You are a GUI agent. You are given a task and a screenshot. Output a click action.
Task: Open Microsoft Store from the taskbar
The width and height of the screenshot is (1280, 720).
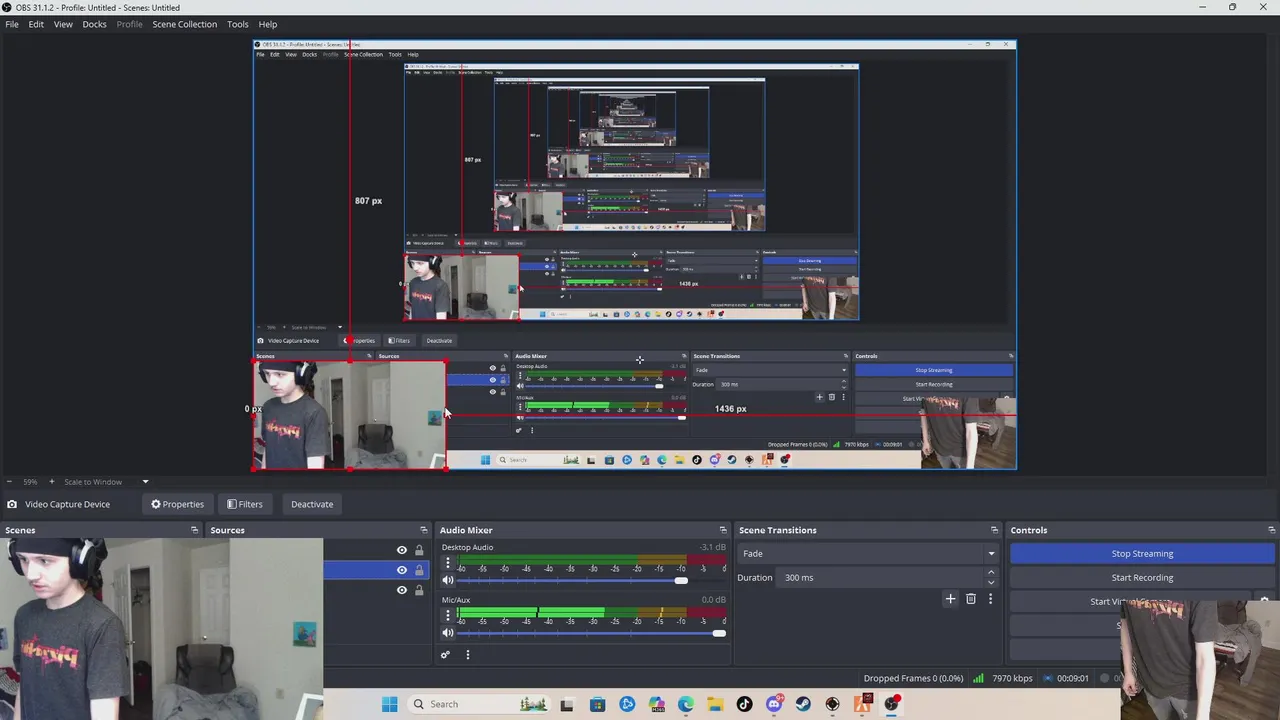pos(597,704)
